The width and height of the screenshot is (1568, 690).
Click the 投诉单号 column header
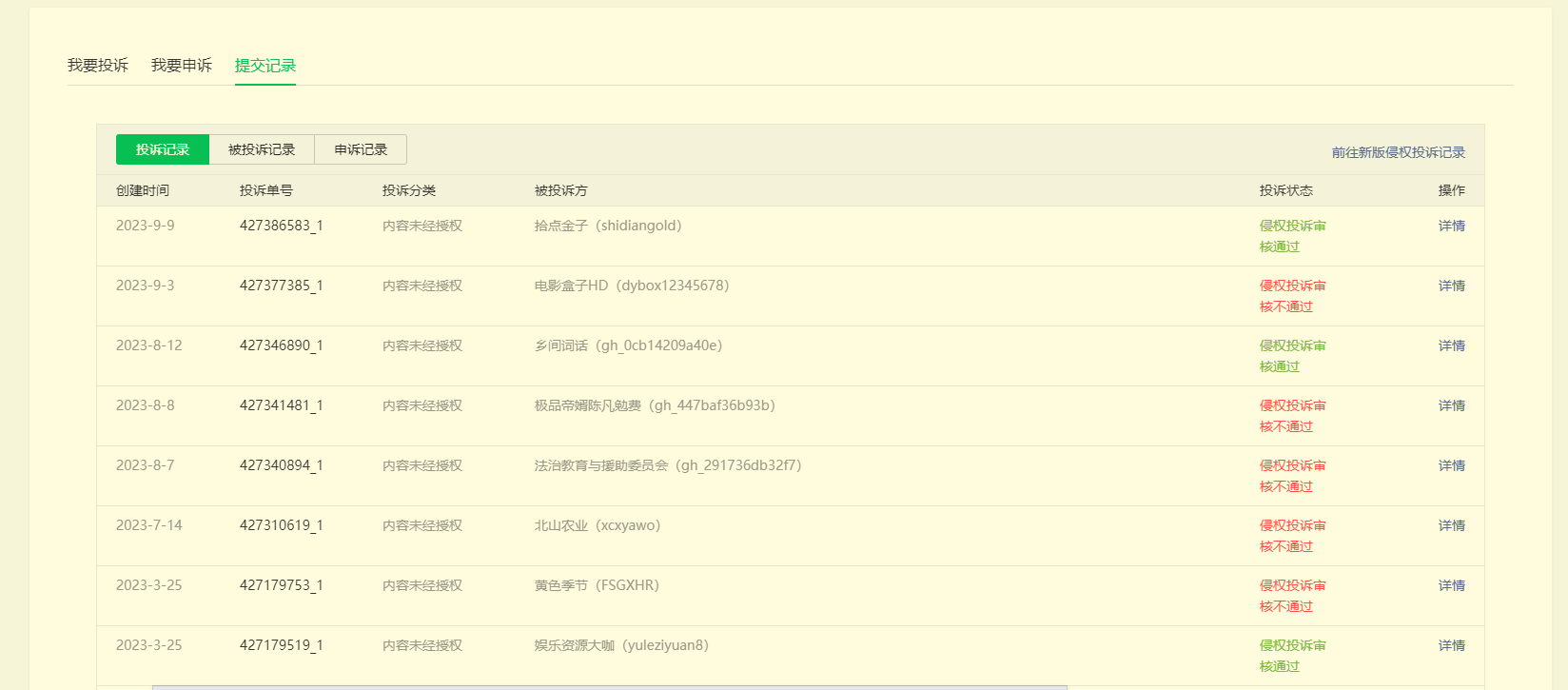pyautogui.click(x=266, y=190)
